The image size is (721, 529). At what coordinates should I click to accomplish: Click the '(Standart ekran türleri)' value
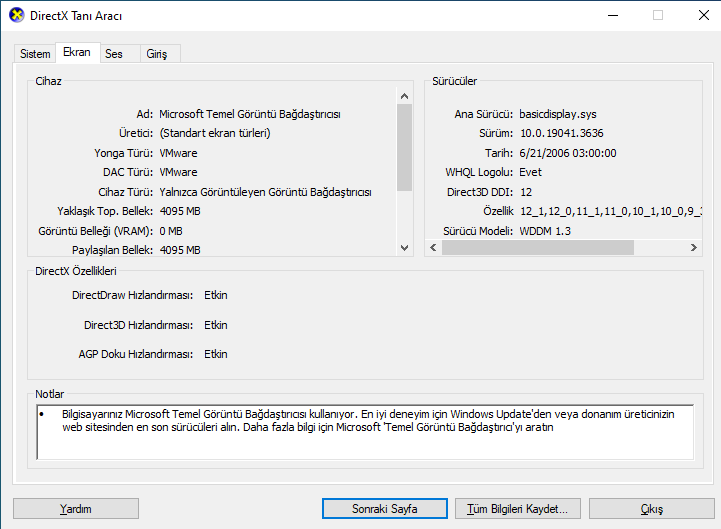215,133
